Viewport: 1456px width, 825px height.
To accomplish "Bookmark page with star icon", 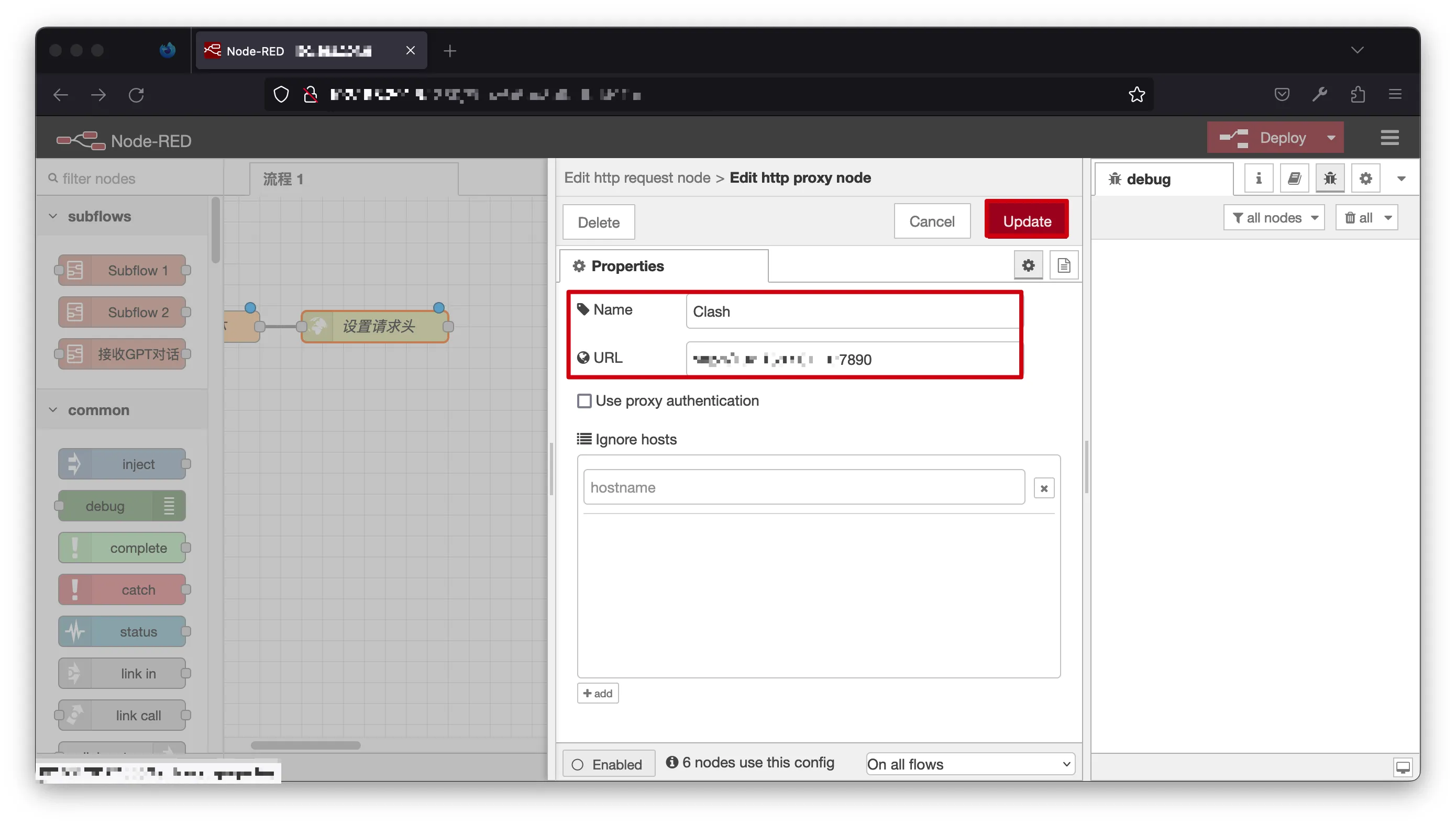I will point(1137,95).
